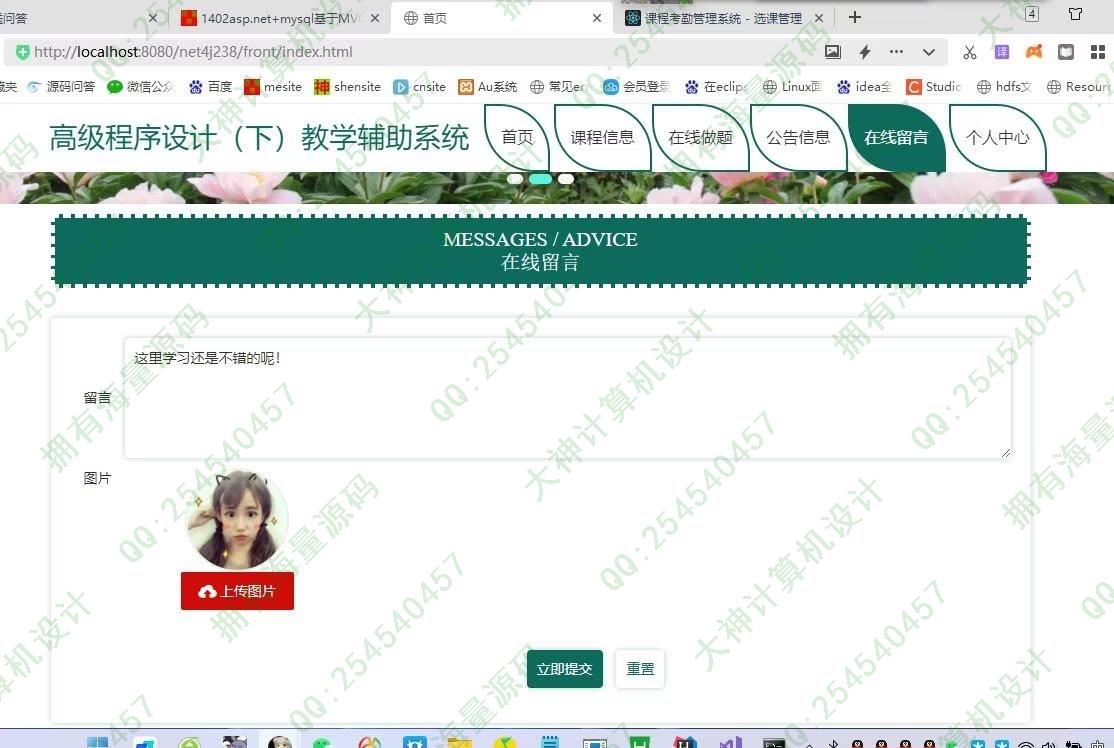This screenshot has width=1114, height=748.
Task: Open the 课程信息 navigation item
Action: coord(602,137)
